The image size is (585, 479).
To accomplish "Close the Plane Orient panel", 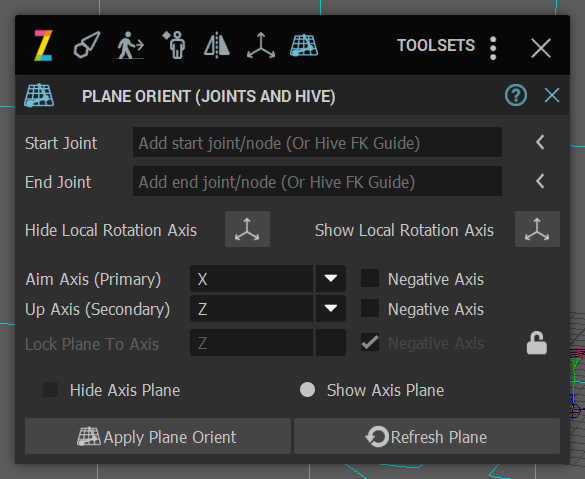I will click(x=552, y=96).
